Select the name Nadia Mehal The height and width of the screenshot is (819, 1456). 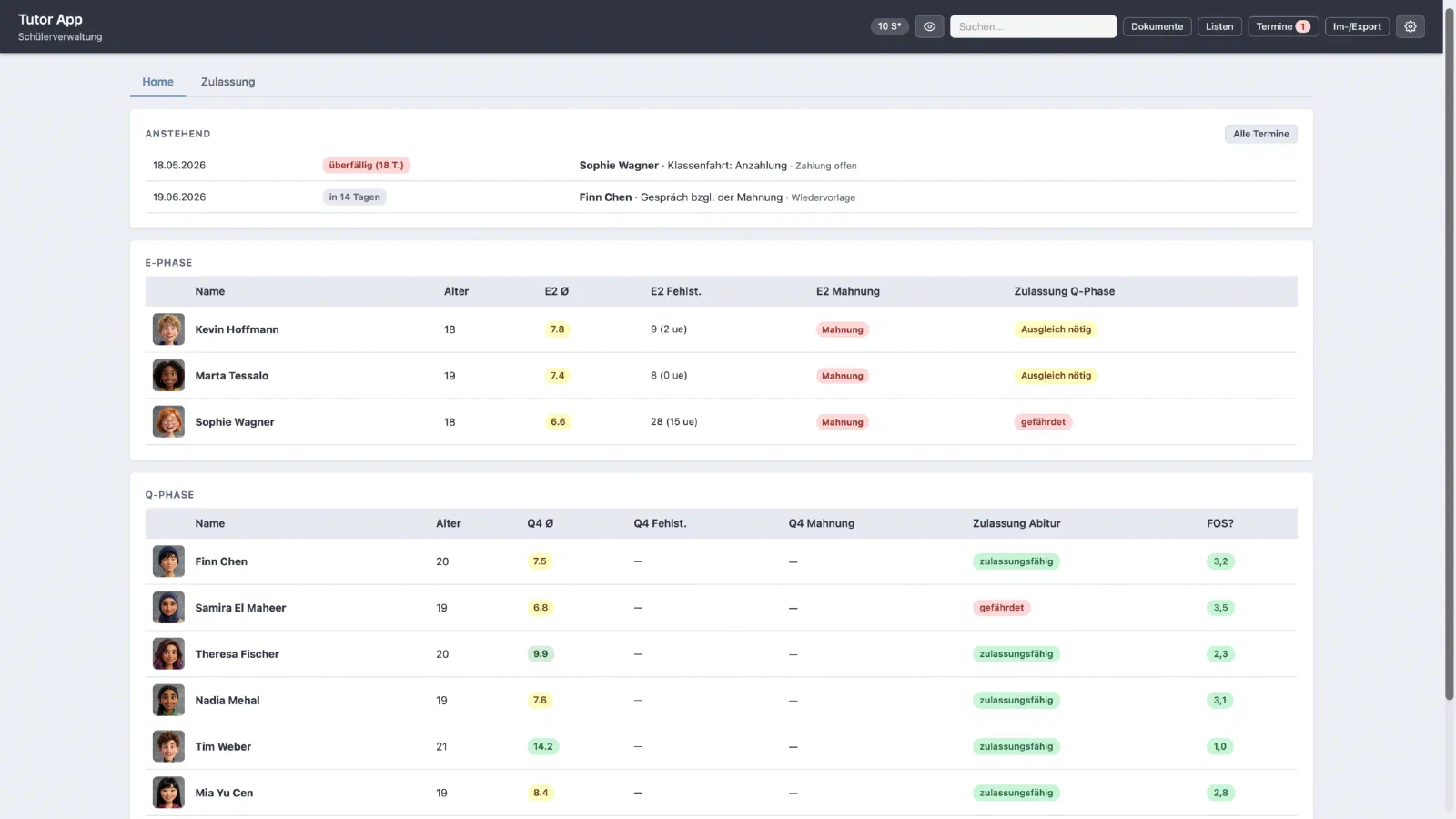click(227, 701)
